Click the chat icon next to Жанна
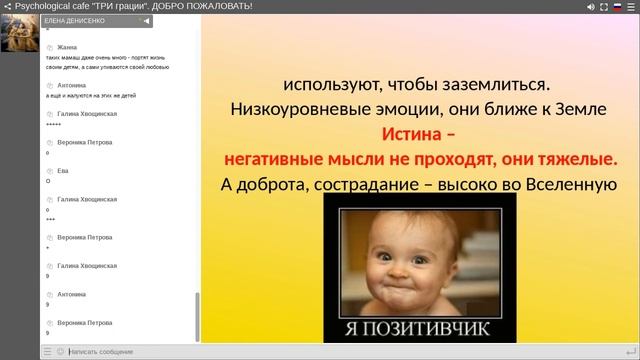This screenshot has width=640, height=360. (x=50, y=48)
